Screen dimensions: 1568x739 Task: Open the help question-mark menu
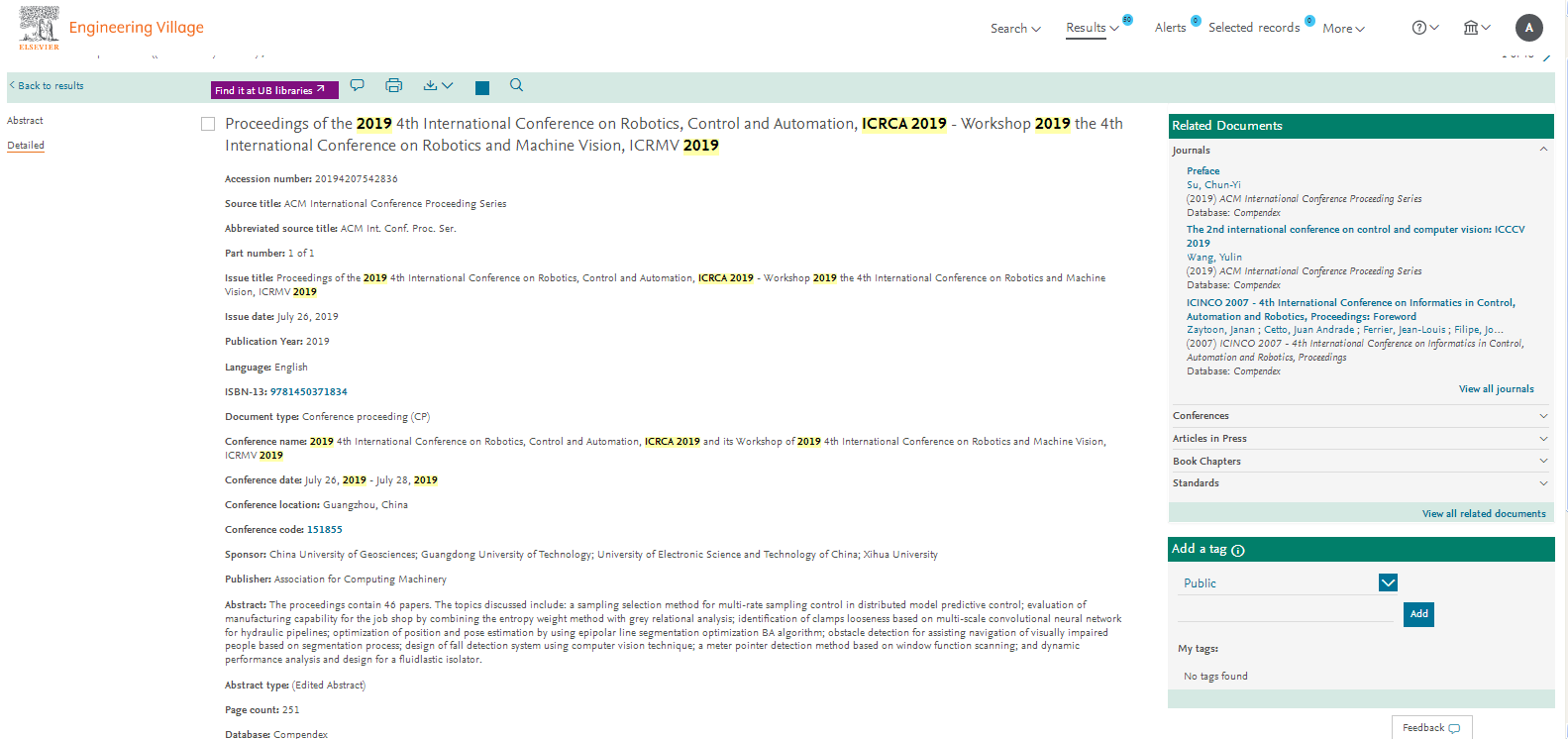pos(1425,28)
